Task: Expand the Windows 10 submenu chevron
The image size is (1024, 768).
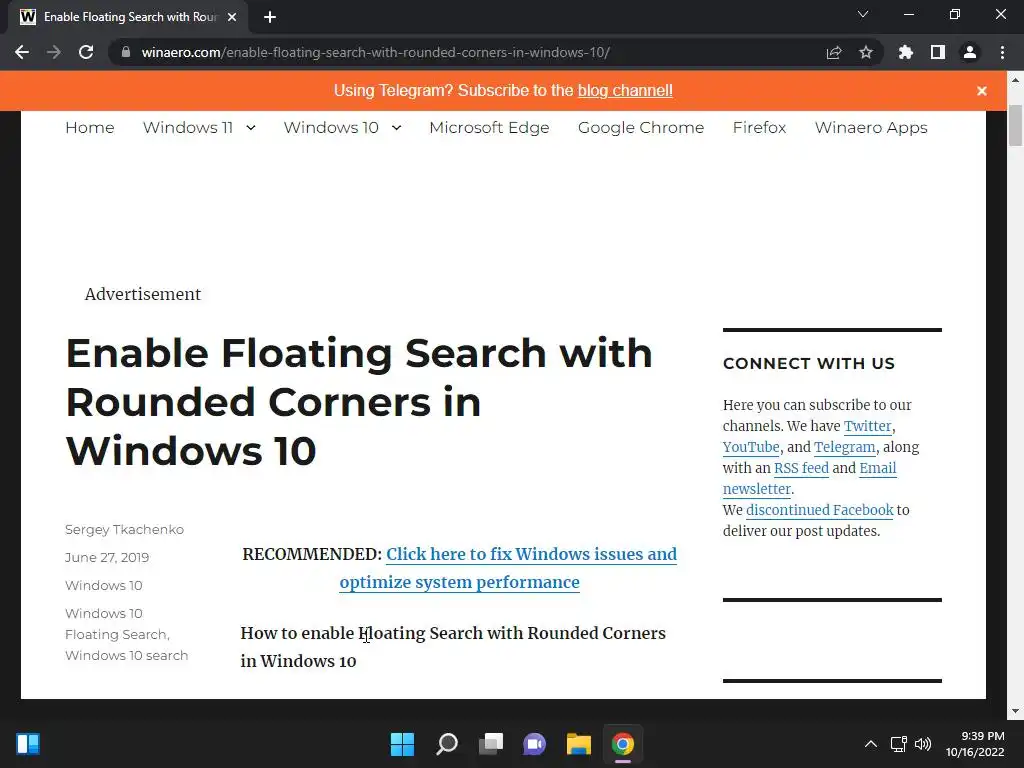Action: [396, 128]
